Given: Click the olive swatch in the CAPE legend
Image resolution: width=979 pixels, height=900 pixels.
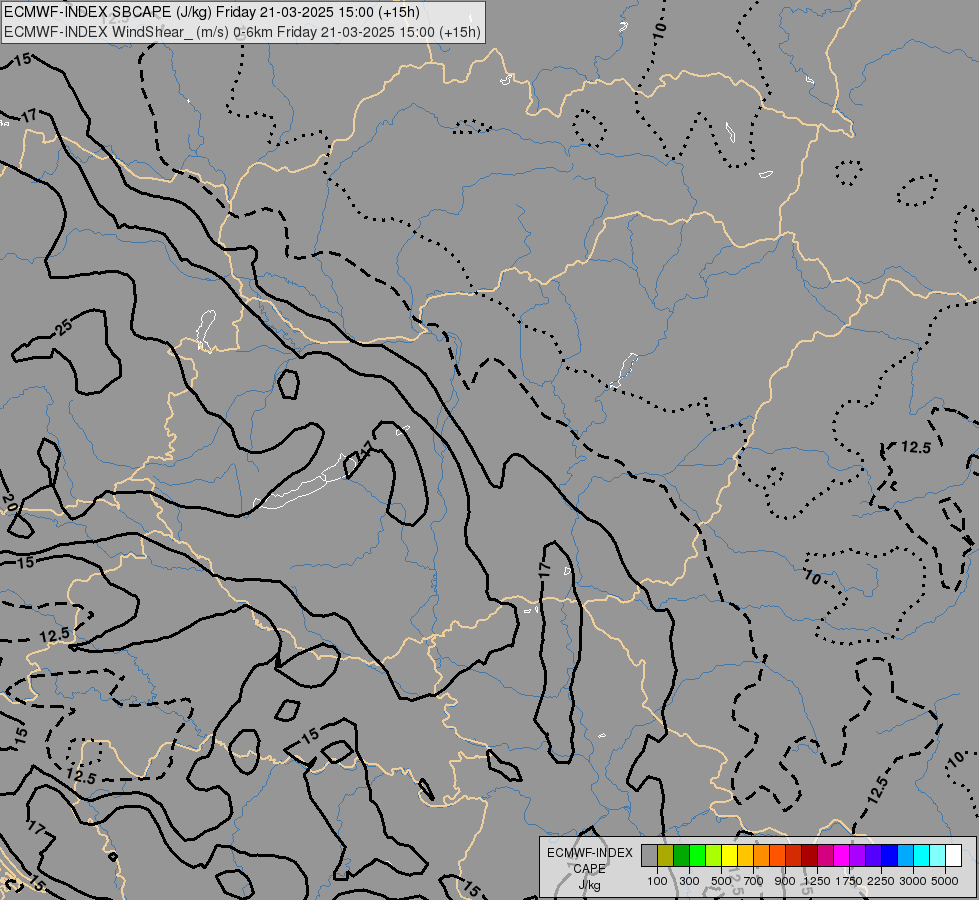Looking at the screenshot, I should pyautogui.click(x=665, y=855).
